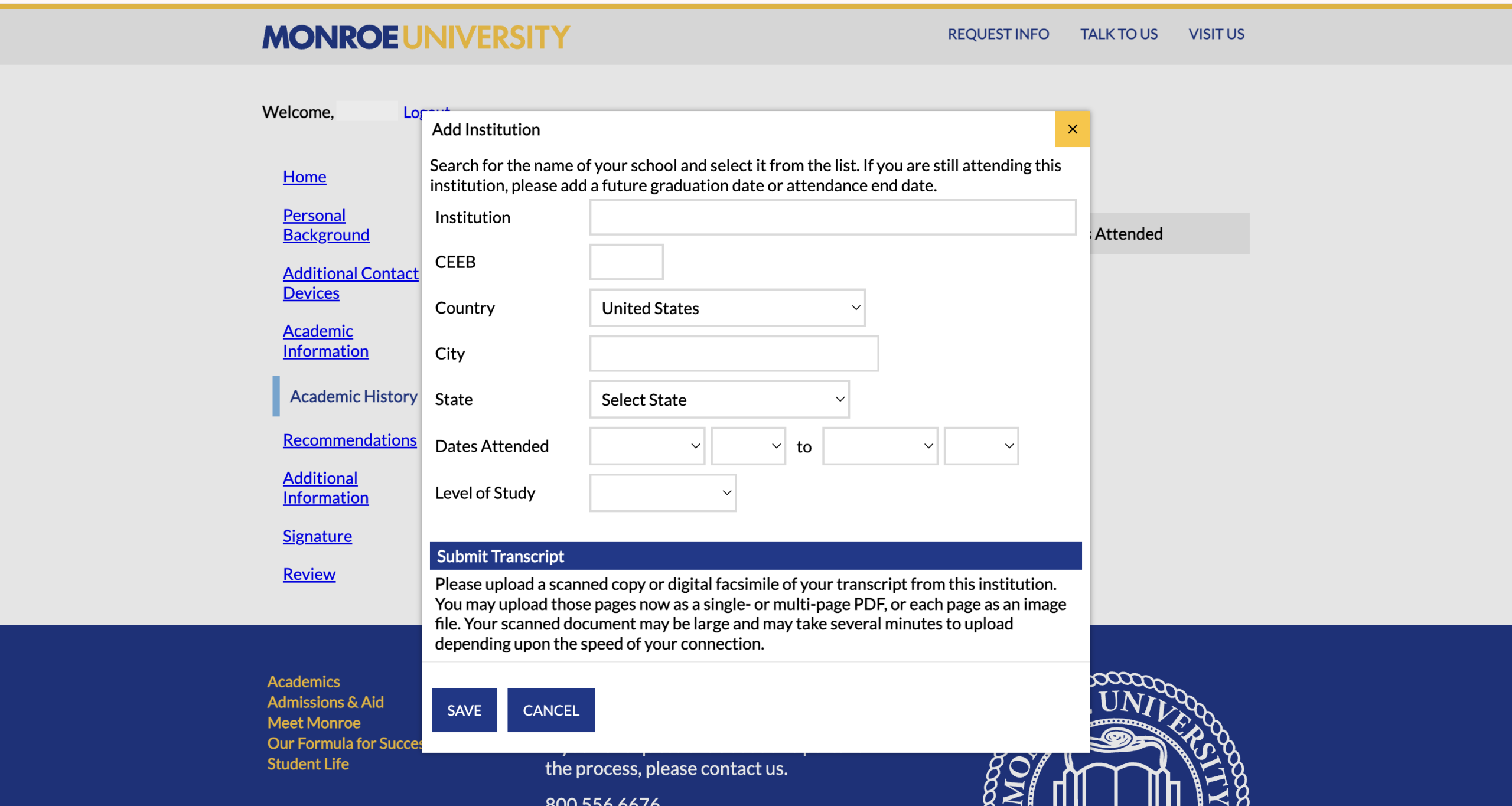Open the Country dropdown
1512x806 pixels.
click(x=727, y=308)
